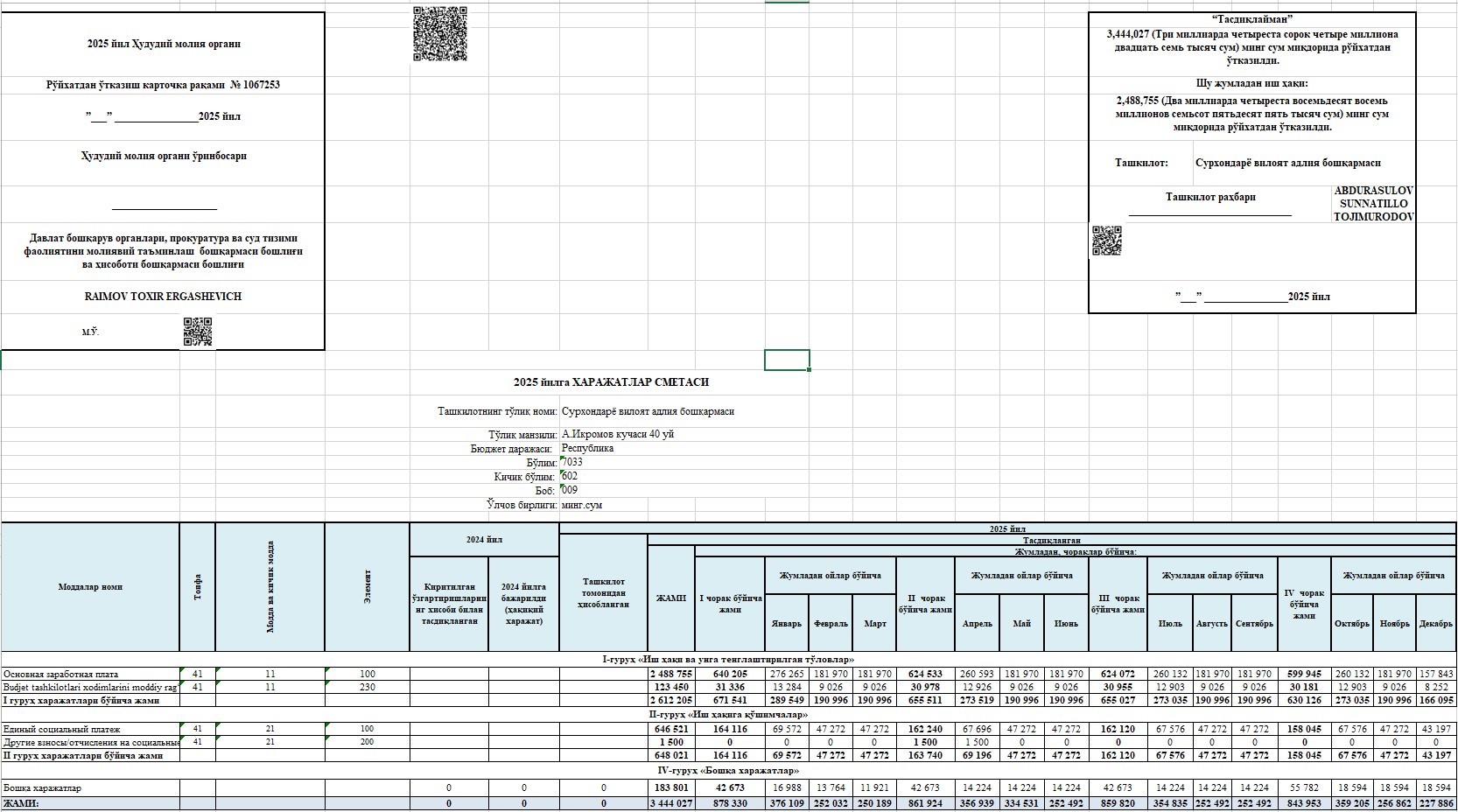Screen dimensions: 1458x812
Task: Click the Единый социальный платеж row label
Action: [61, 729]
